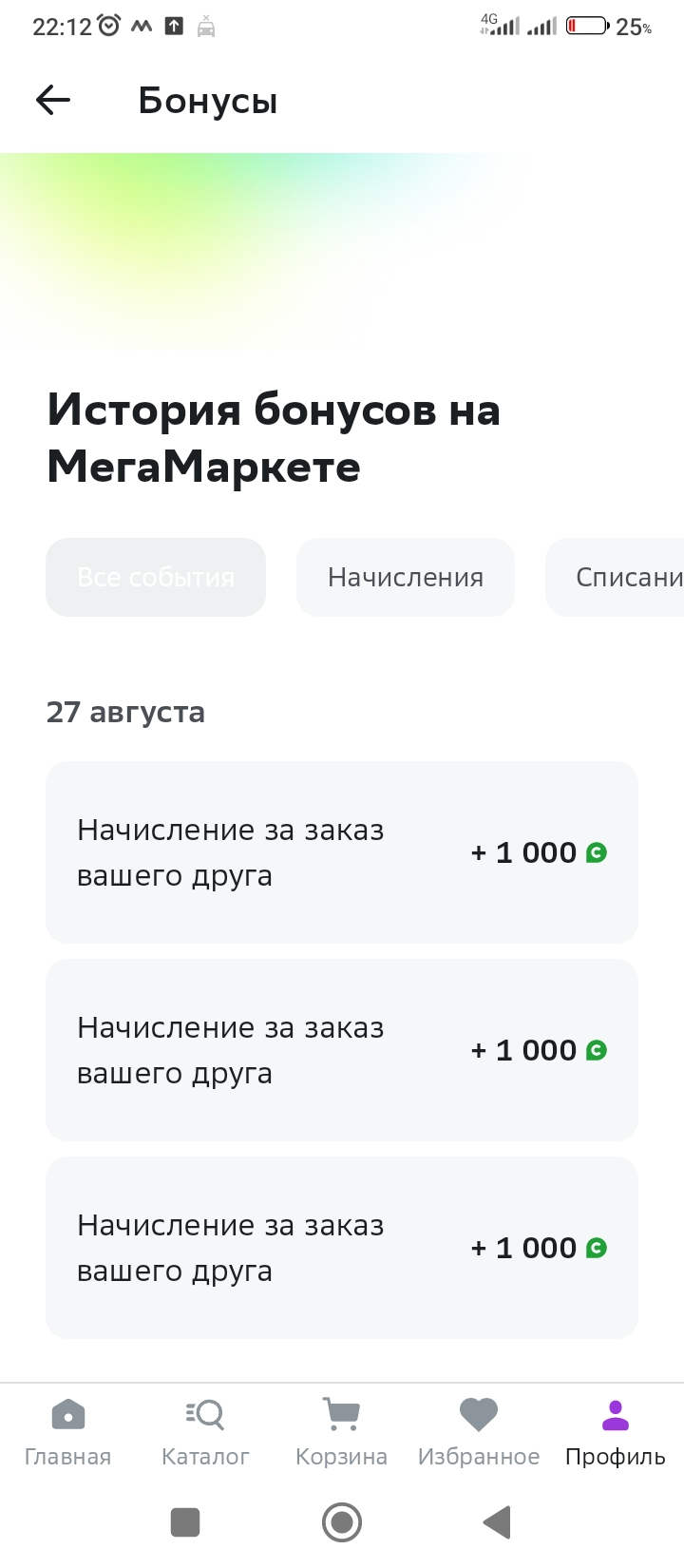This screenshot has width=684, height=1568.
Task: Select the Начисления filter chip
Action: pyautogui.click(x=406, y=577)
